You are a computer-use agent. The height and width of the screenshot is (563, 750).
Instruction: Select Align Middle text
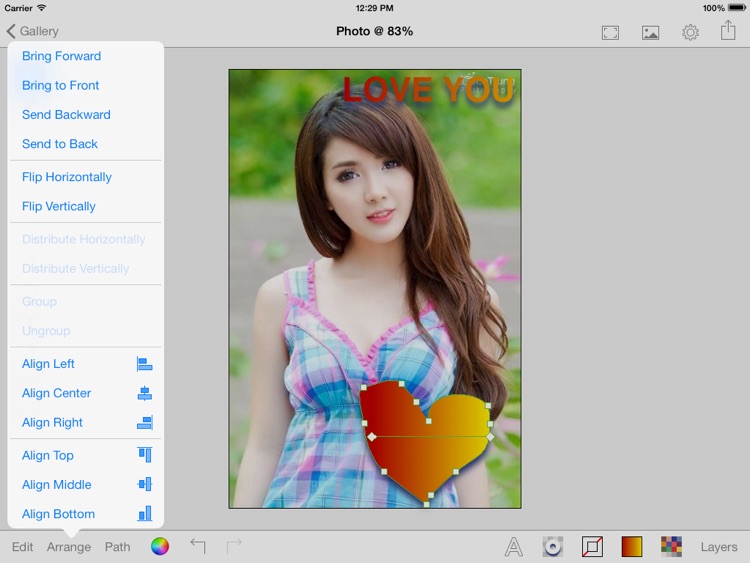56,485
